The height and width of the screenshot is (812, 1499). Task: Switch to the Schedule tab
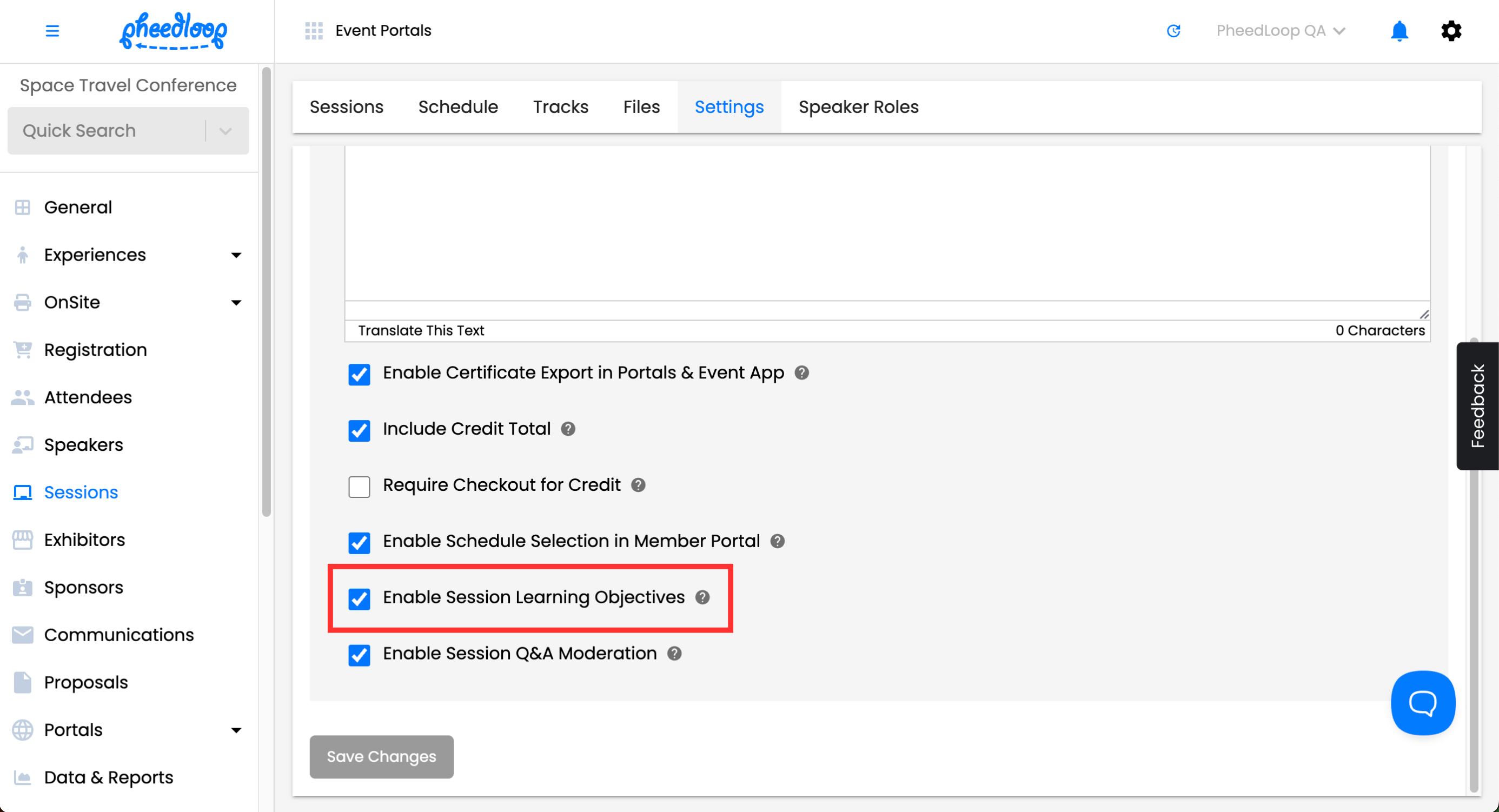[458, 107]
